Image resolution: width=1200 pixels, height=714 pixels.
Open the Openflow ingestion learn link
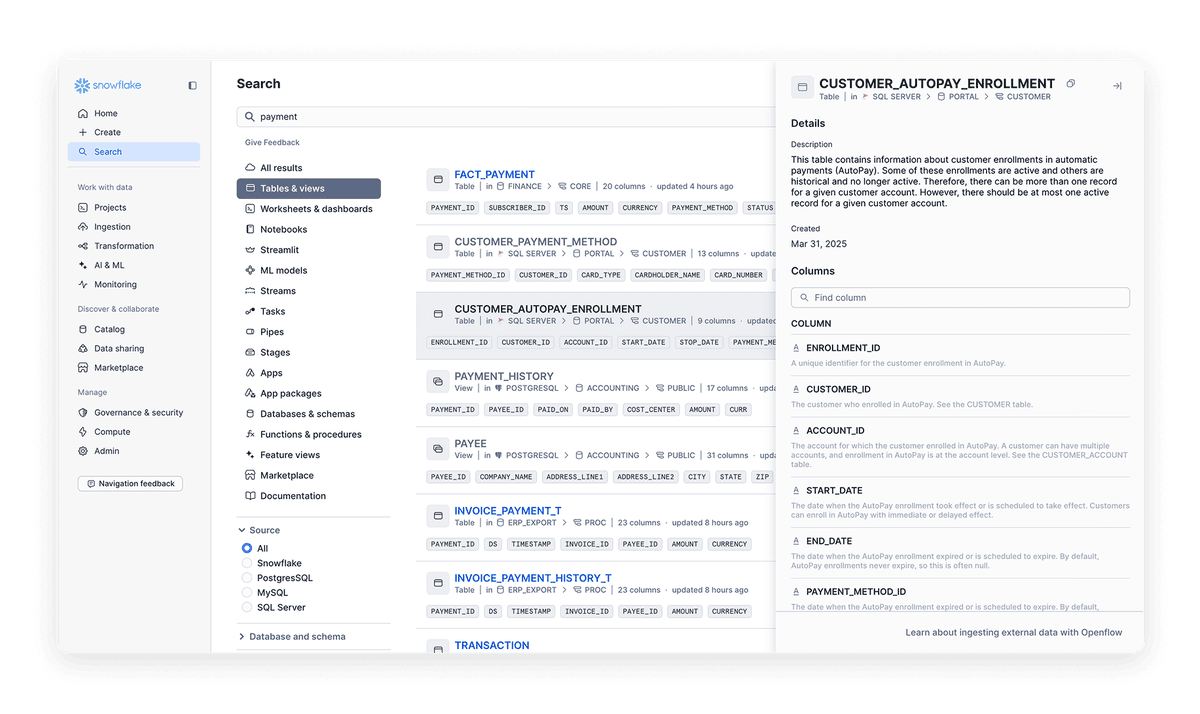pyautogui.click(x=1013, y=632)
